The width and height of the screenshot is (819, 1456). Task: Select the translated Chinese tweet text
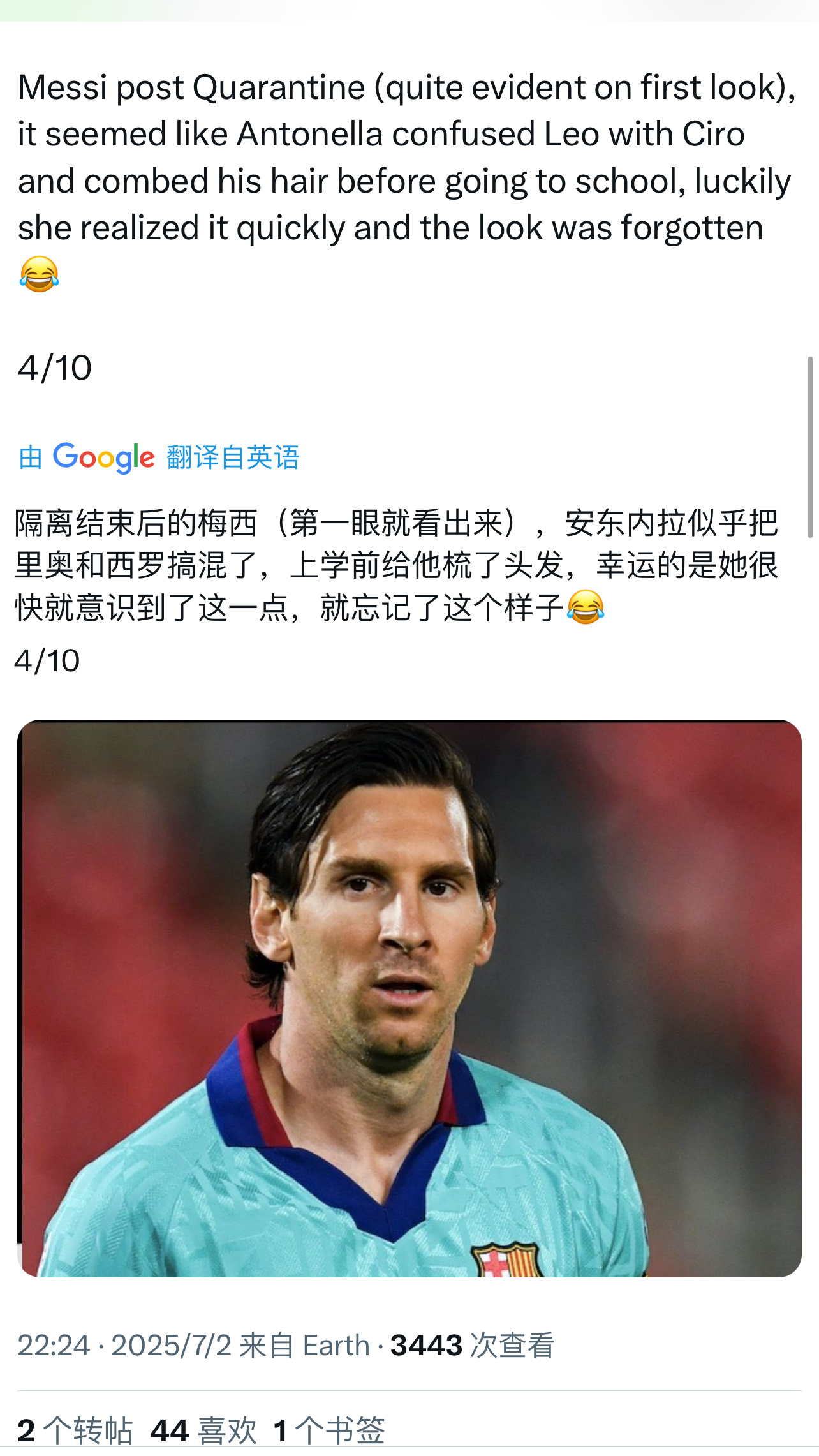(x=396, y=565)
